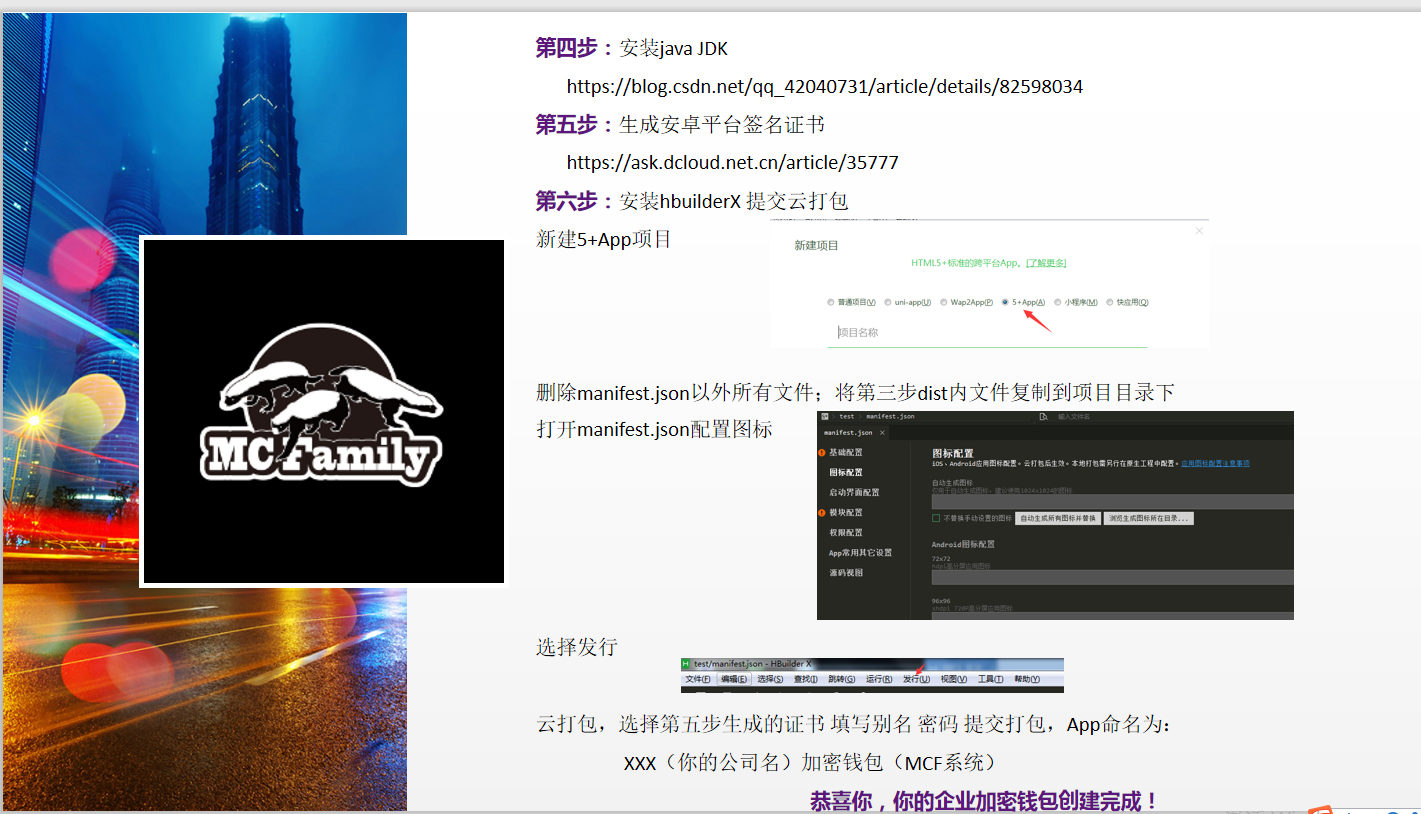
Task: Click the orange warning icon beside 模块配置
Action: pos(822,512)
